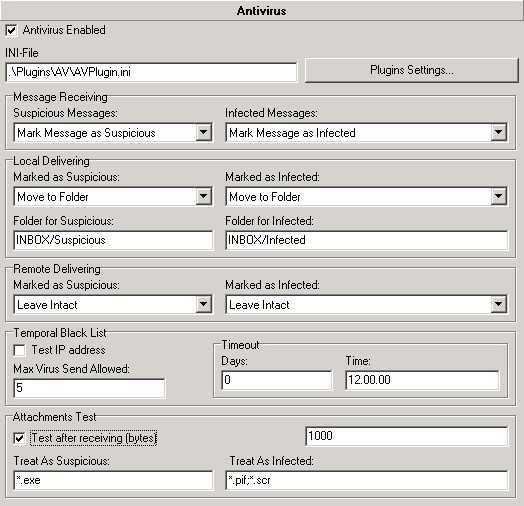This screenshot has width=524, height=506.
Task: Enable the Test IP address checkbox
Action: click(19, 350)
